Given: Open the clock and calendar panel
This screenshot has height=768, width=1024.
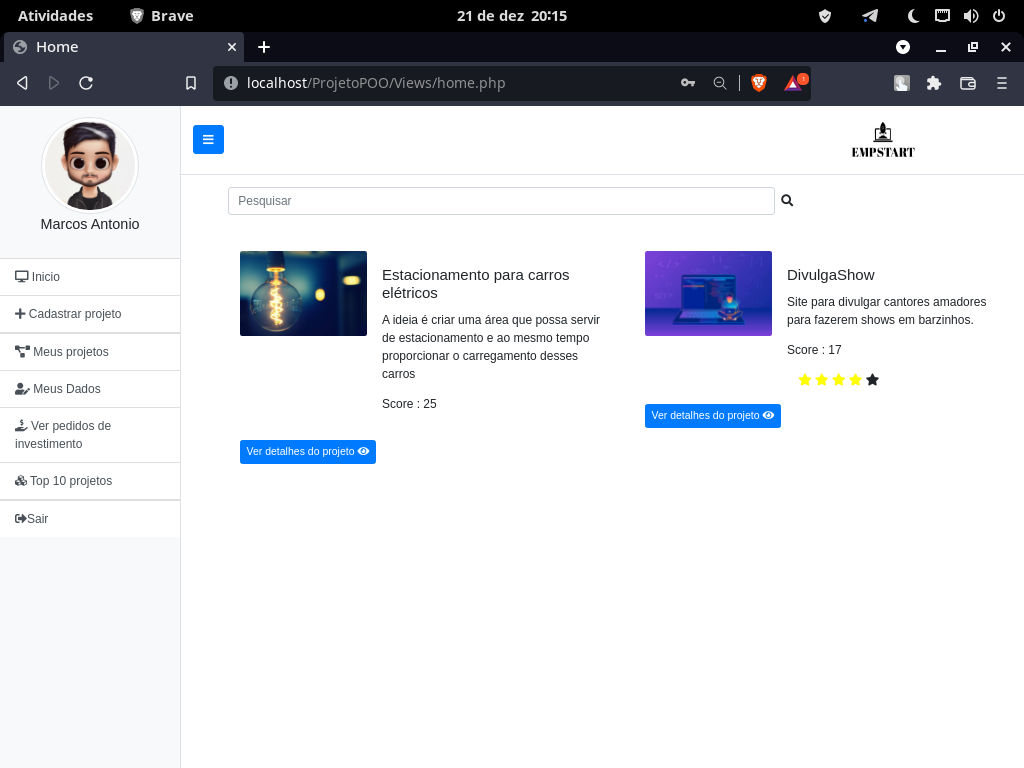Looking at the screenshot, I should click(x=512, y=16).
